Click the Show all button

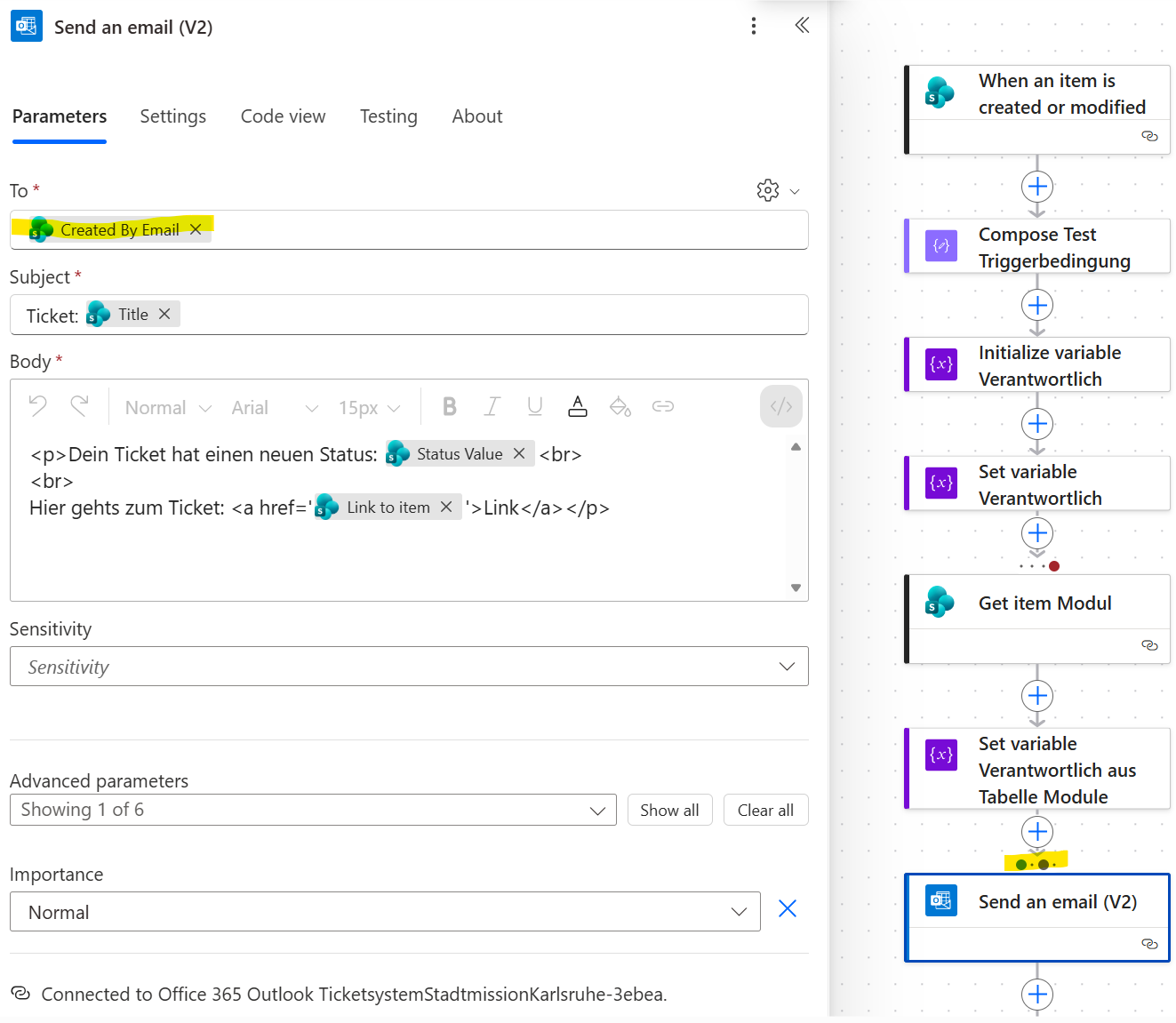click(x=669, y=811)
